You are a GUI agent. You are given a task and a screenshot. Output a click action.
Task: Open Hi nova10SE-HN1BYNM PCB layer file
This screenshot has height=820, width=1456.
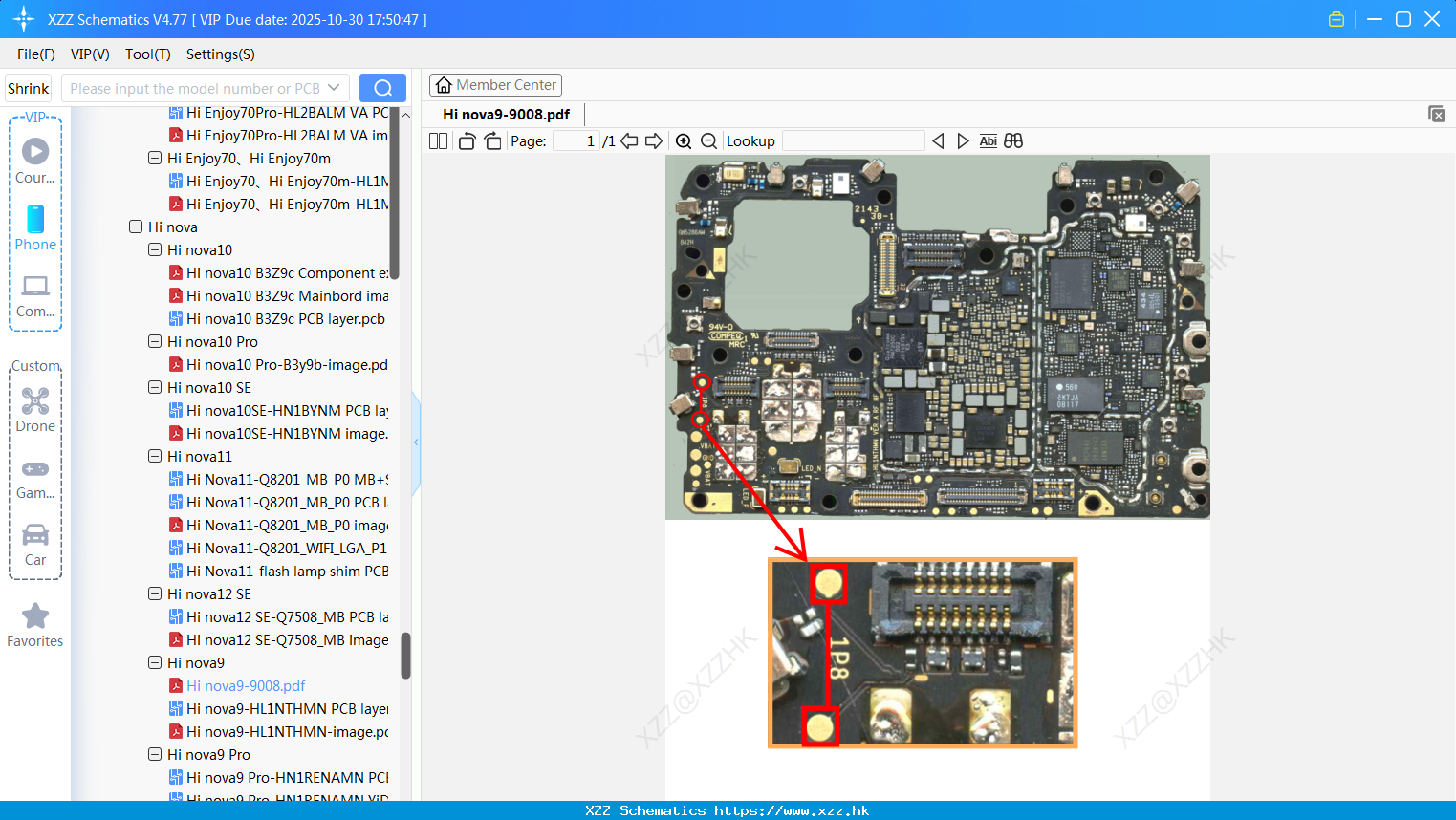[279, 411]
